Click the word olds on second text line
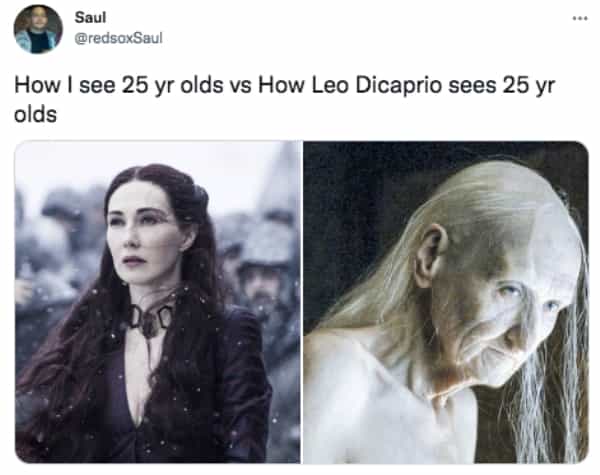600x475 pixels. click(36, 114)
